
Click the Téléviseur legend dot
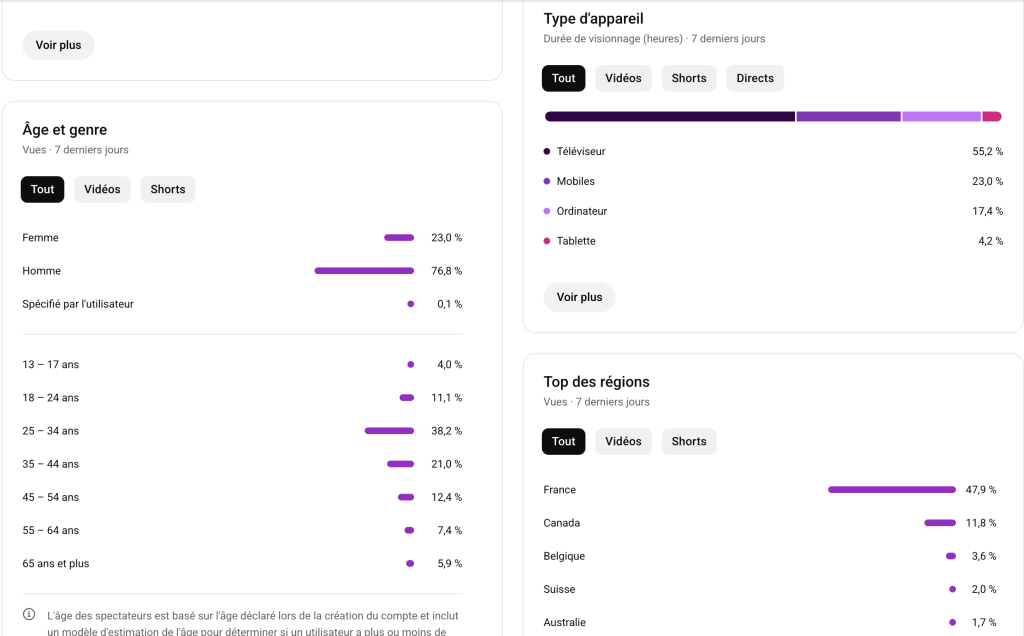coord(547,152)
